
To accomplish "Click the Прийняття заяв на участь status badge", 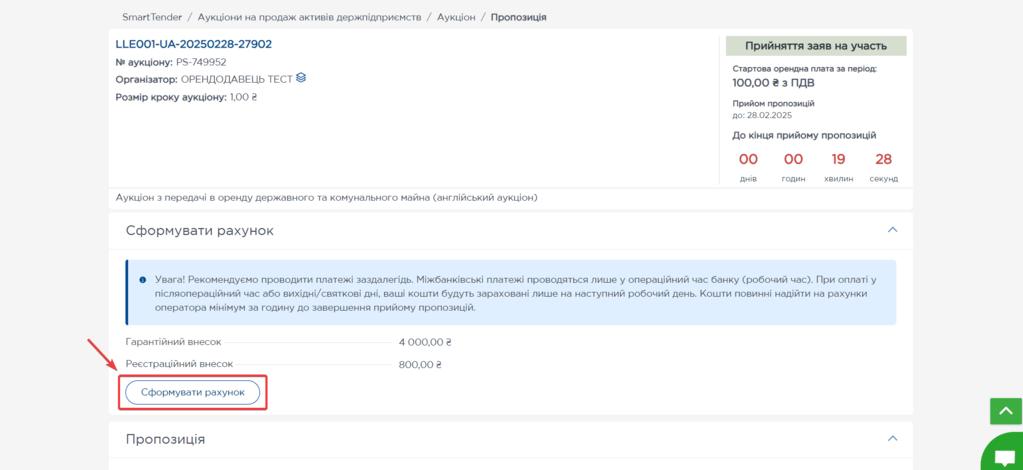I will (x=816, y=46).
